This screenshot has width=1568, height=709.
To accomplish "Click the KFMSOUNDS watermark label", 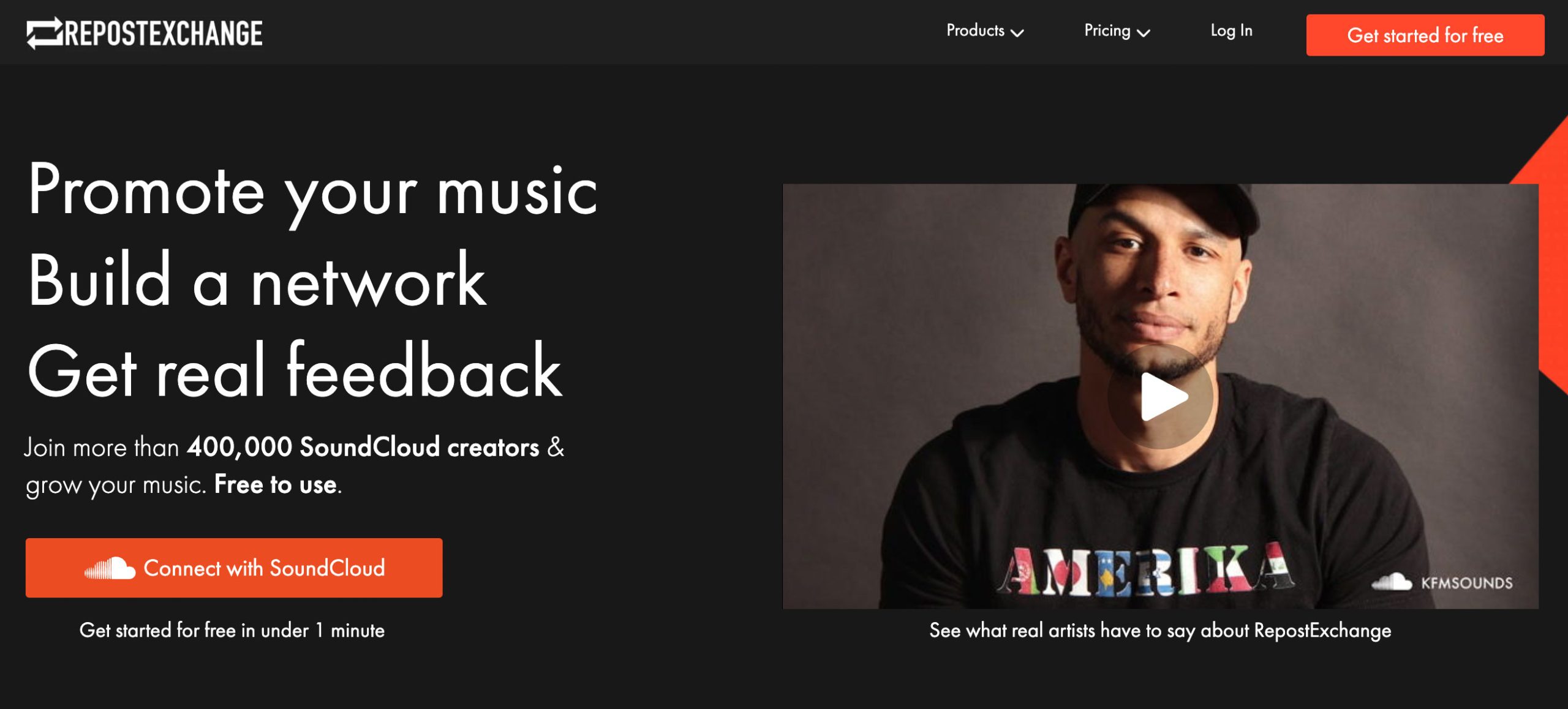I will coord(1466,583).
